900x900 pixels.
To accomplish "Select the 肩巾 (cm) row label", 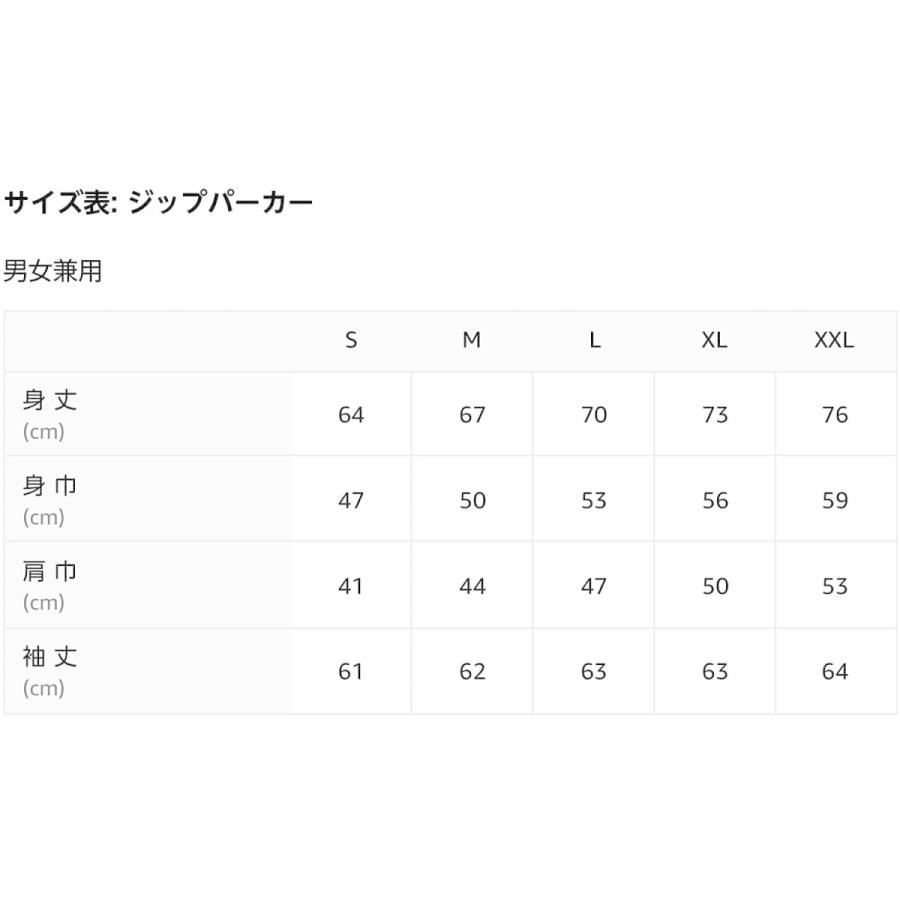I will 49,585.
